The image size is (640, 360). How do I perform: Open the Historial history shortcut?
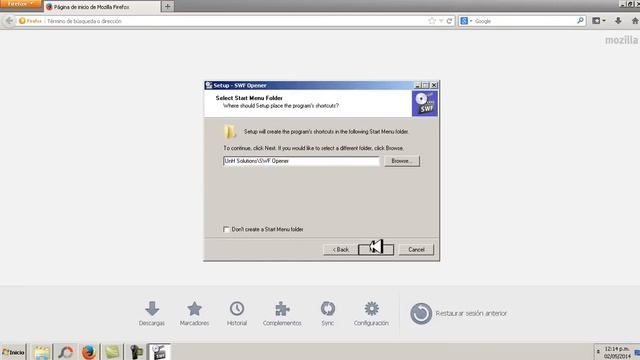[237, 313]
